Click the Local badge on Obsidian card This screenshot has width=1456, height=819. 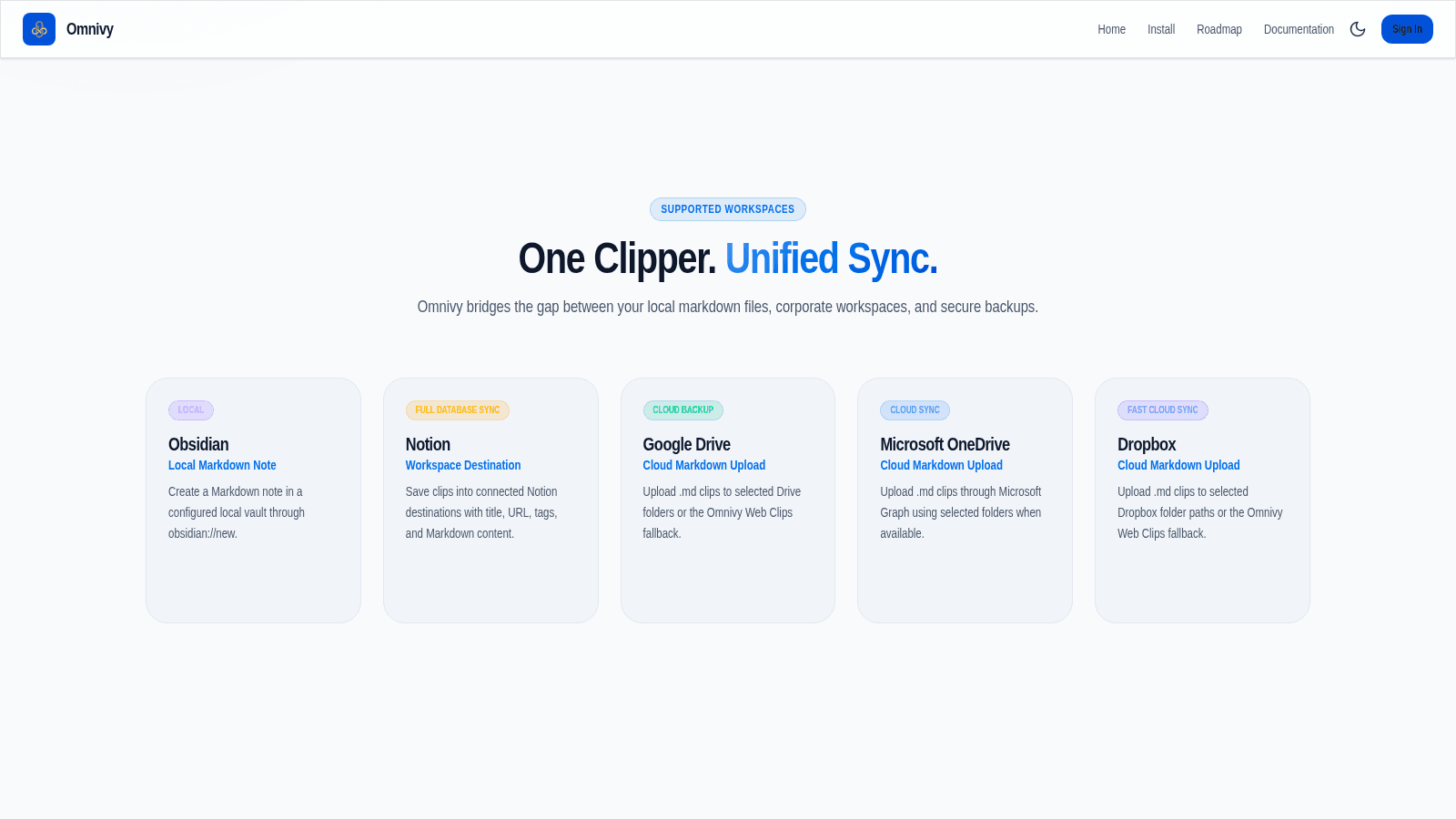click(x=191, y=410)
